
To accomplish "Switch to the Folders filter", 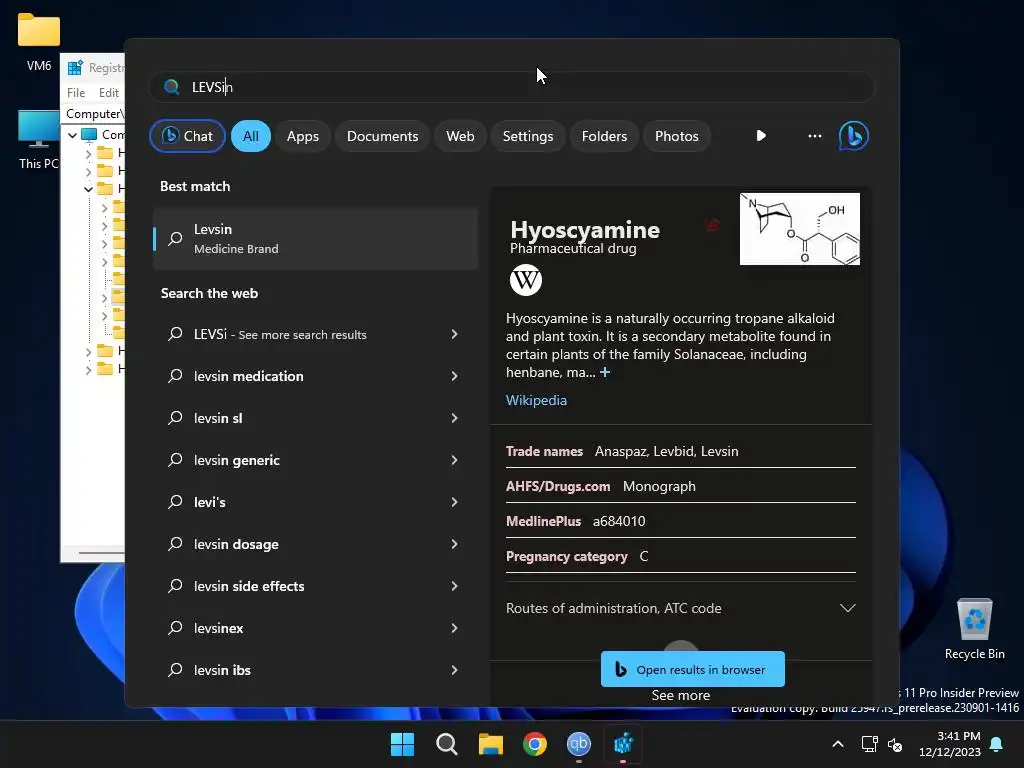I will coord(604,136).
